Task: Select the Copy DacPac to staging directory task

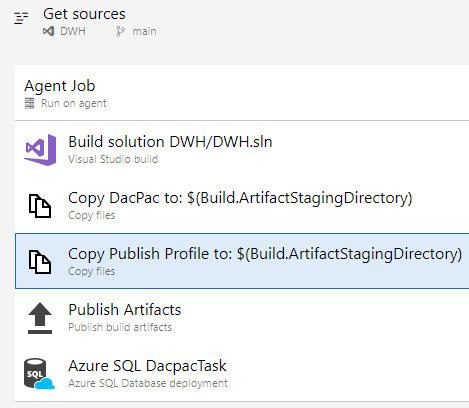Action: pos(242,206)
